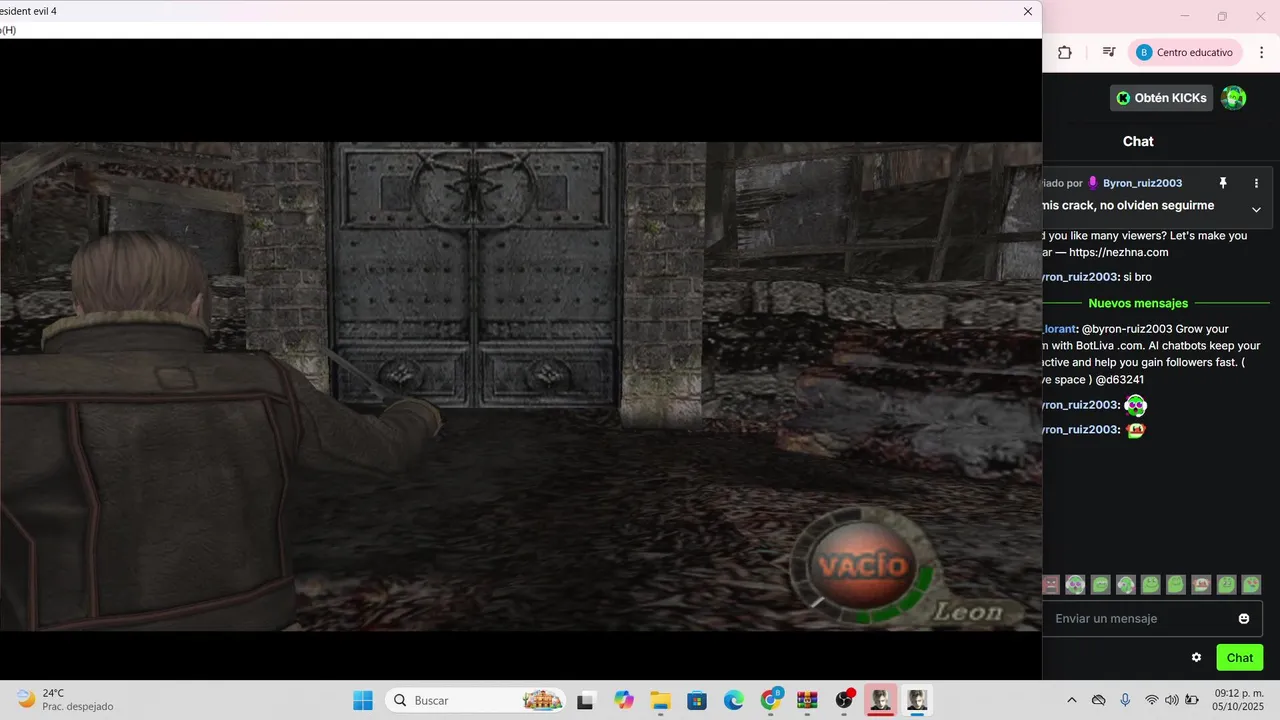Screen dimensions: 1280x720
Task: Open the Chrome three-dot menu
Action: point(1262,52)
